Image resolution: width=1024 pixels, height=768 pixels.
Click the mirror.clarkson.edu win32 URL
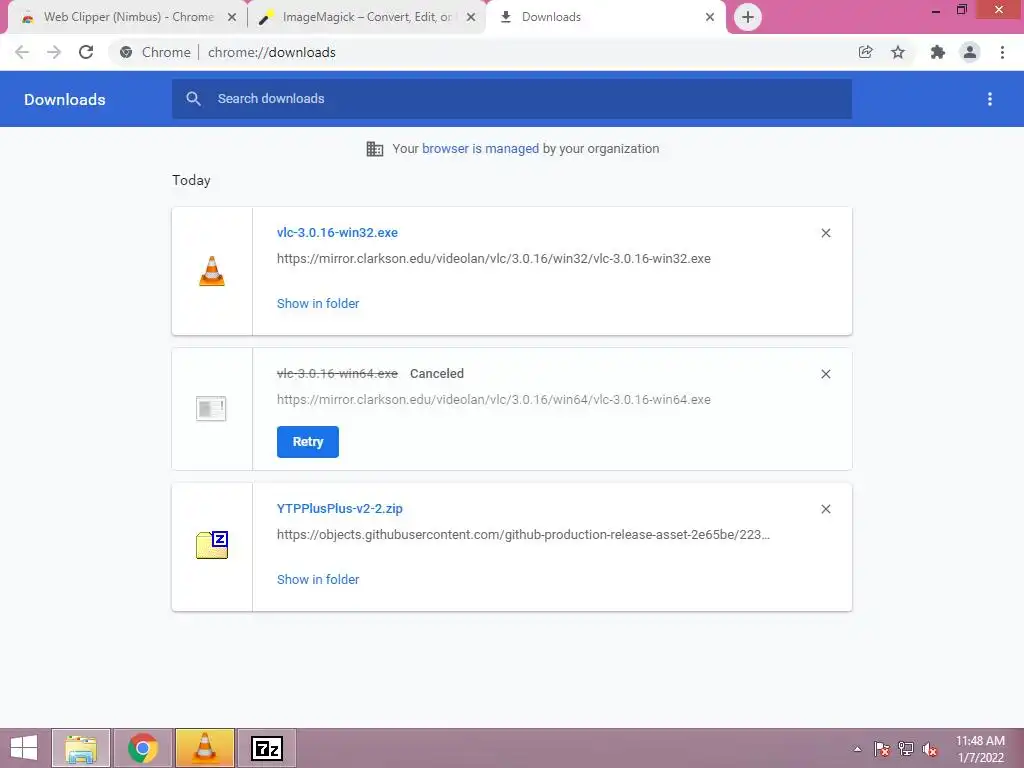click(x=494, y=259)
